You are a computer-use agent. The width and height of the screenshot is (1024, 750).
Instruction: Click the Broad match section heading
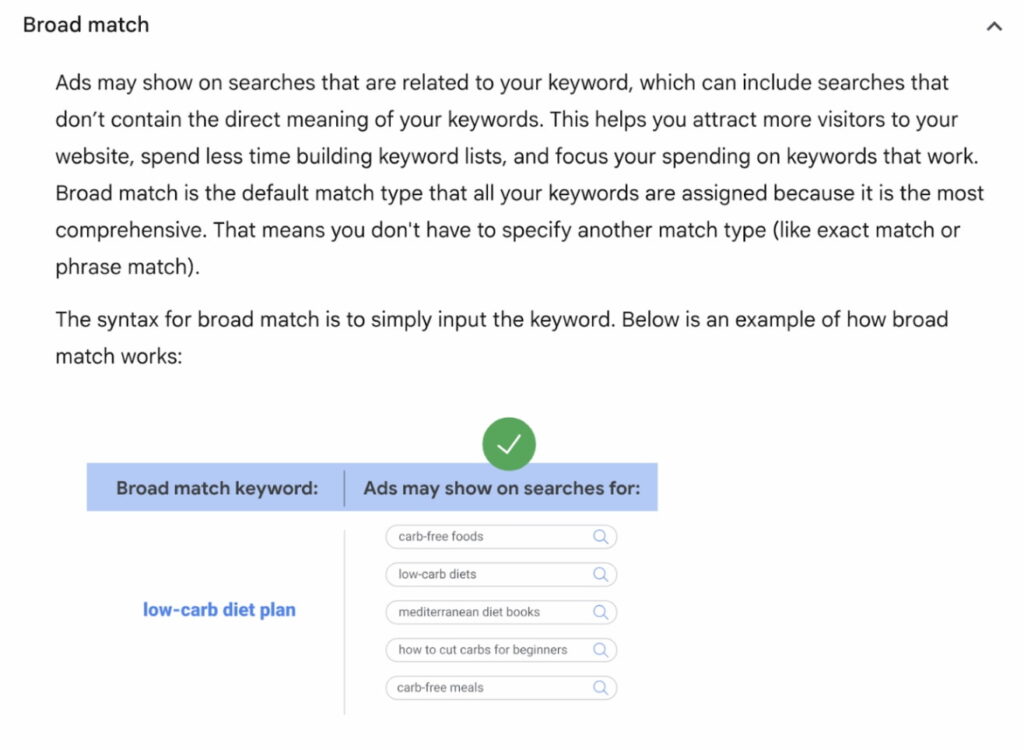point(86,25)
